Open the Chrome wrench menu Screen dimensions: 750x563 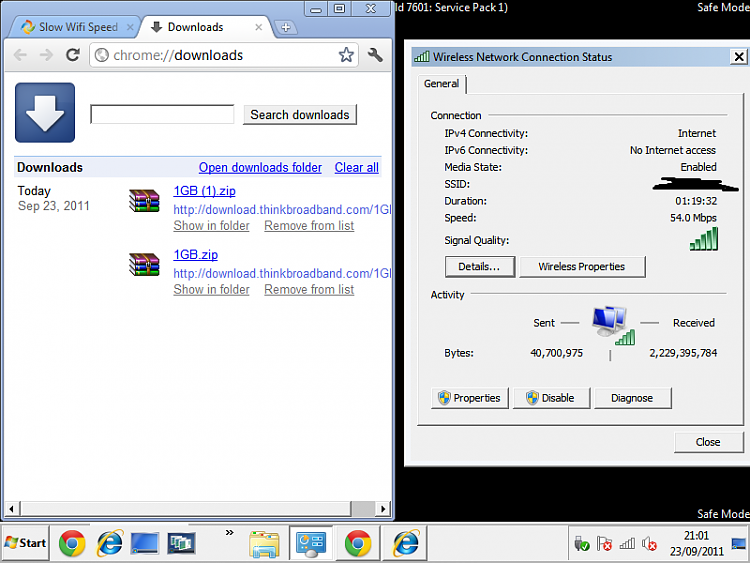tap(375, 55)
